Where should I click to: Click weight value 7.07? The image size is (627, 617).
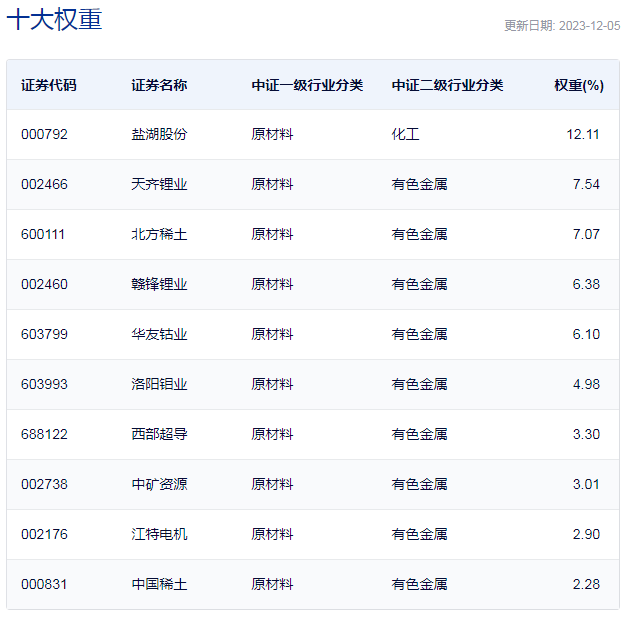(586, 234)
